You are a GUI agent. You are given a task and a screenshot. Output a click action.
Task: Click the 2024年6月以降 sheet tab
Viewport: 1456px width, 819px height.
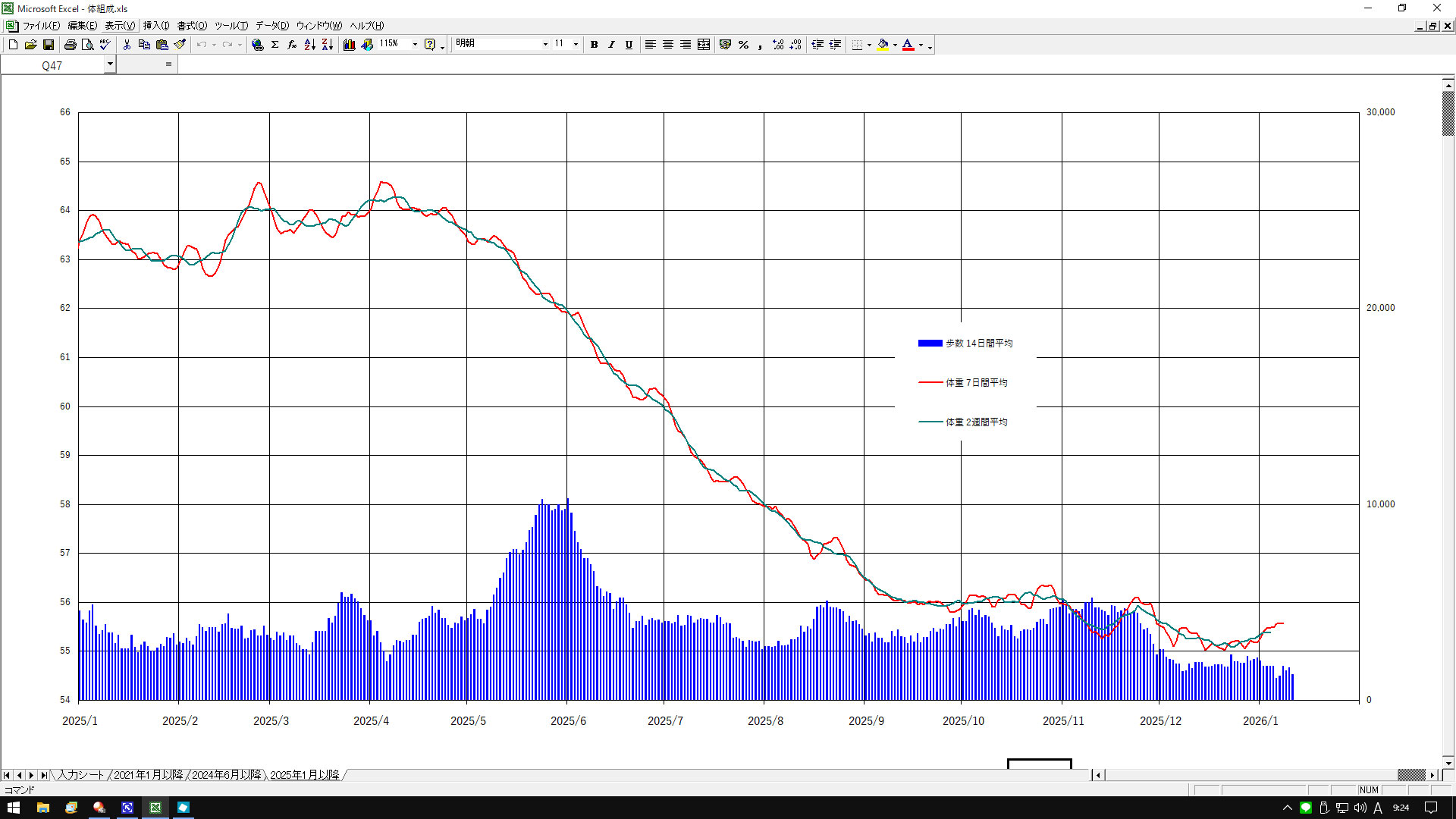226,775
